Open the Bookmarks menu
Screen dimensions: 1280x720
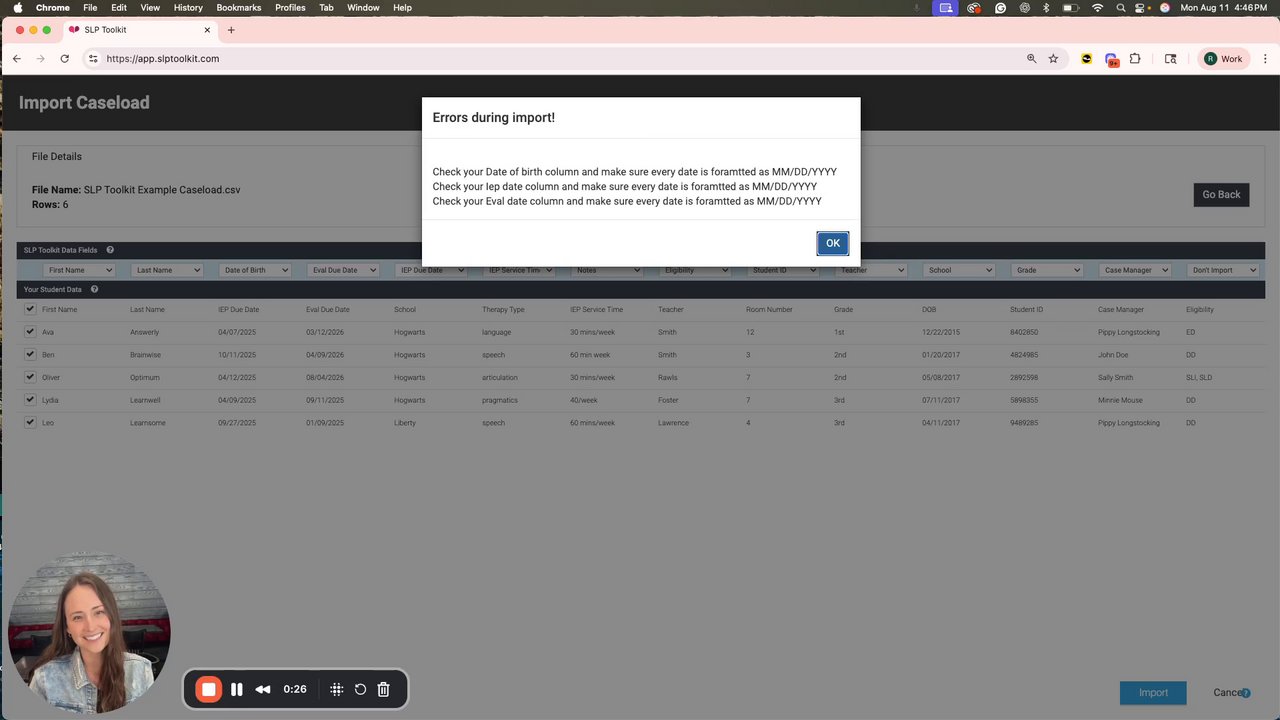[239, 7]
